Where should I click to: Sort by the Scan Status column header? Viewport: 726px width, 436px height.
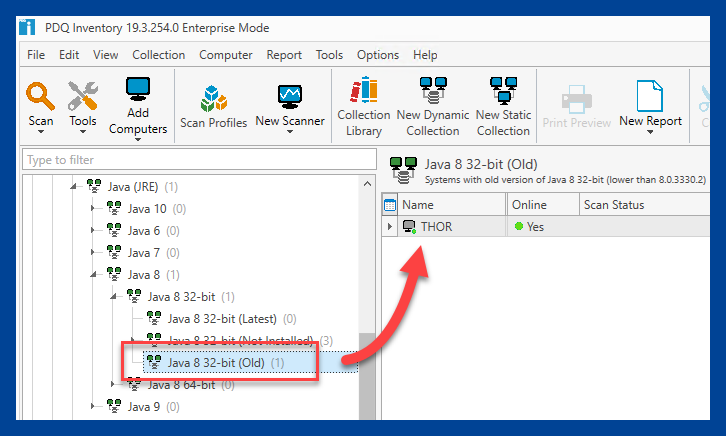pos(645,205)
